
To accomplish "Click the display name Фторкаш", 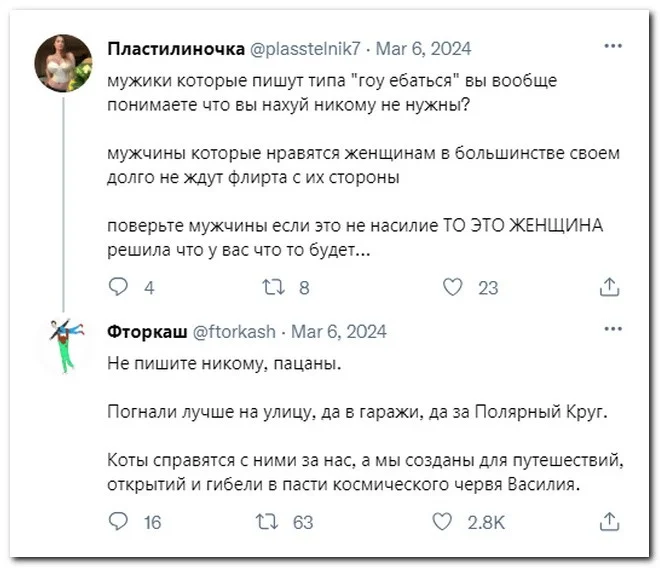I will coord(144,332).
